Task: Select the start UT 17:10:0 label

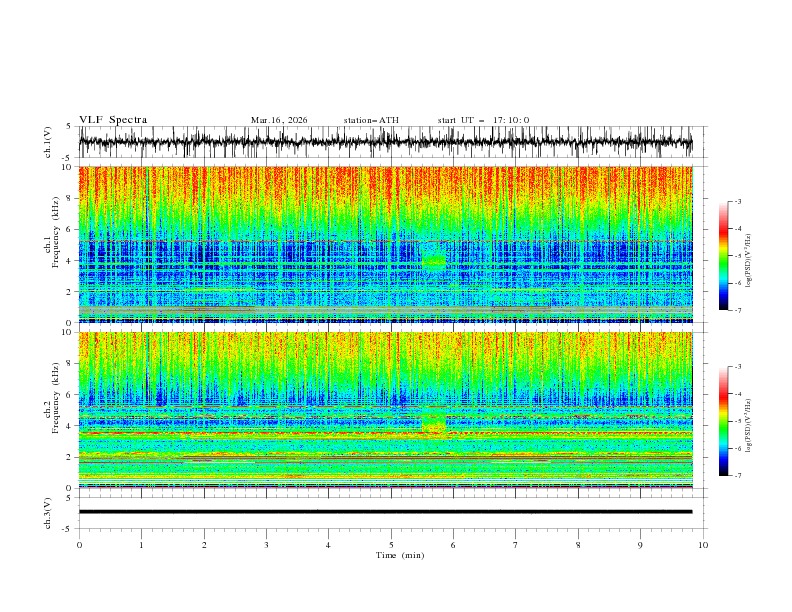Action: pos(483,120)
